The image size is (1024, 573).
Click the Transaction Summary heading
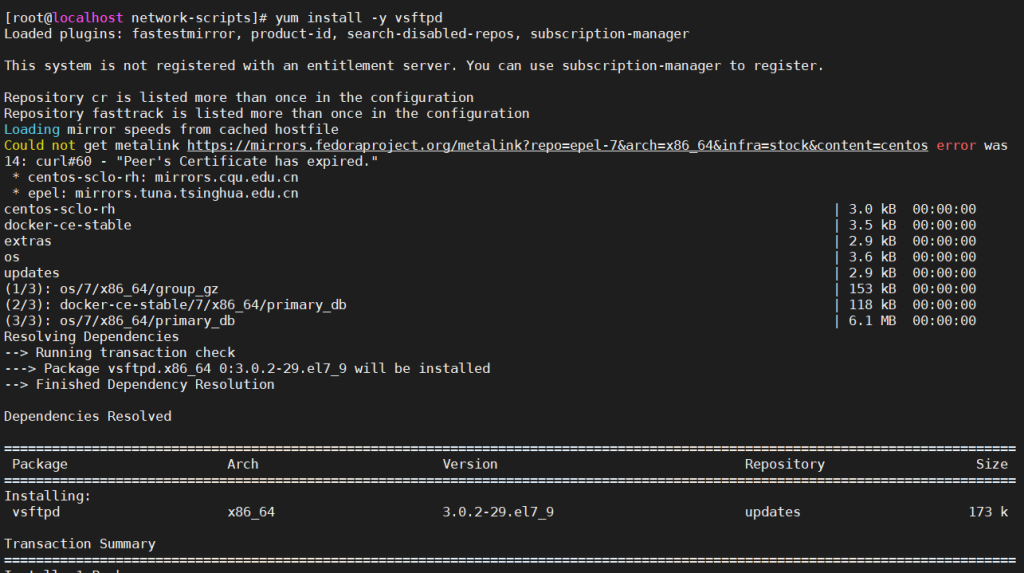(x=80, y=544)
